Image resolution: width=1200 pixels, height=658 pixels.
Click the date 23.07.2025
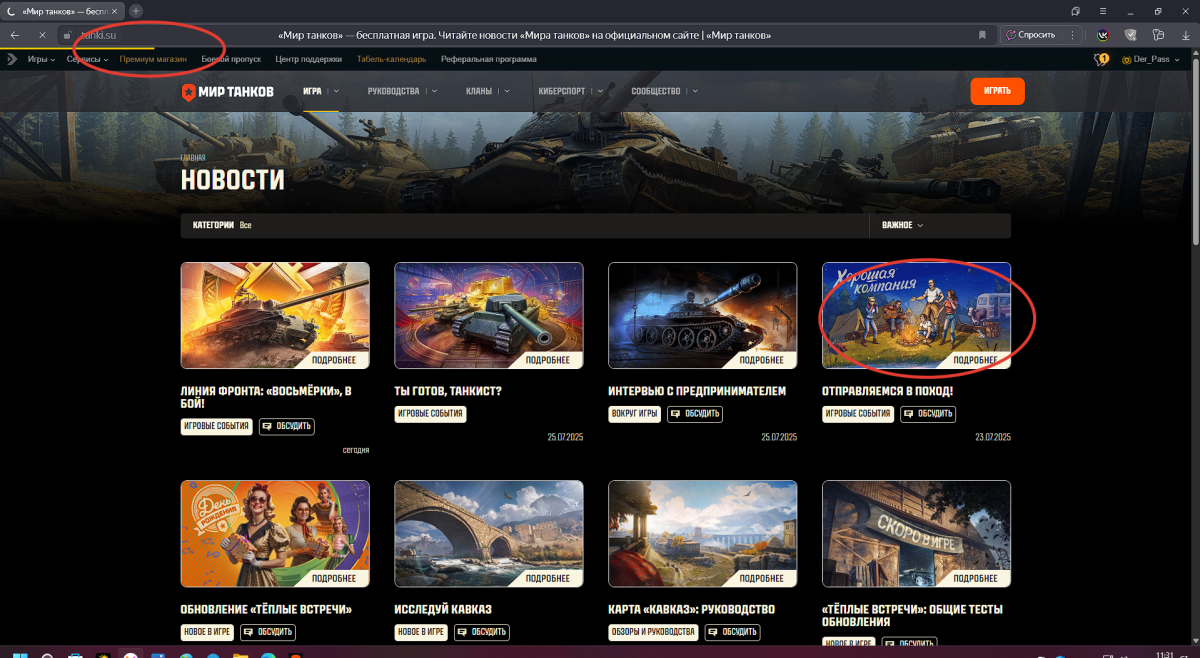point(992,437)
